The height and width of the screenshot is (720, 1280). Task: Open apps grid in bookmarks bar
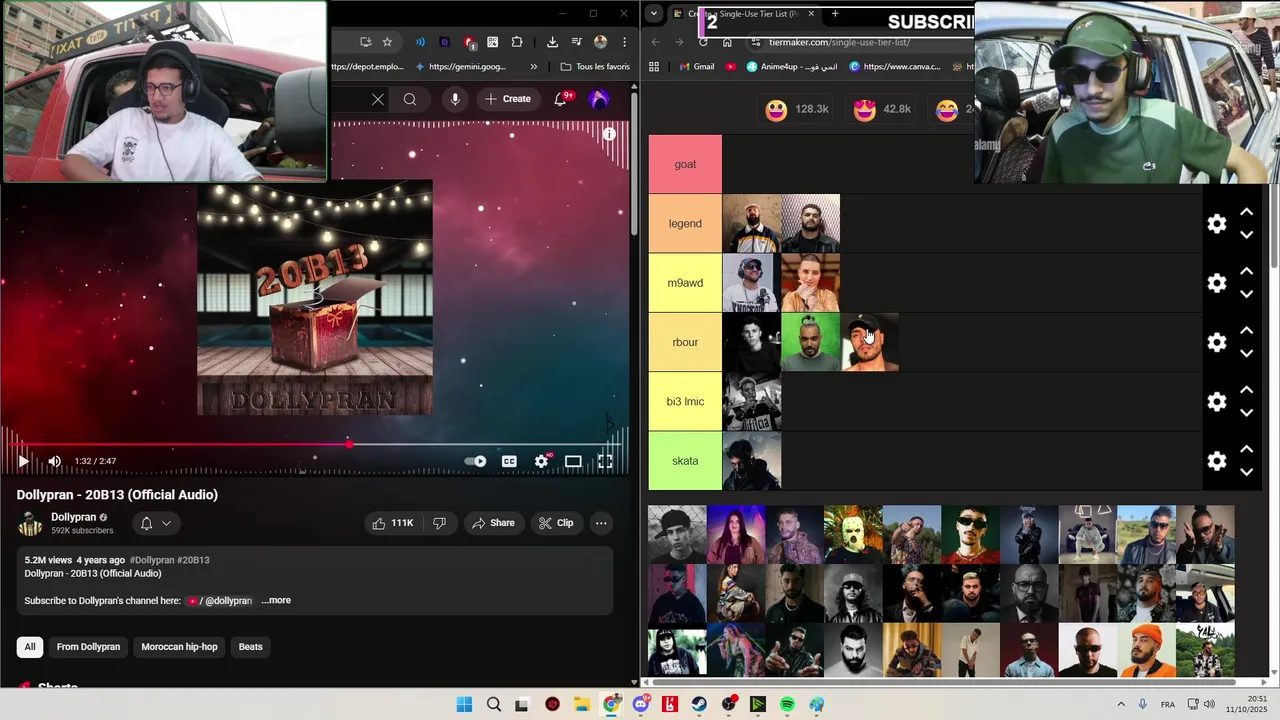coord(654,67)
